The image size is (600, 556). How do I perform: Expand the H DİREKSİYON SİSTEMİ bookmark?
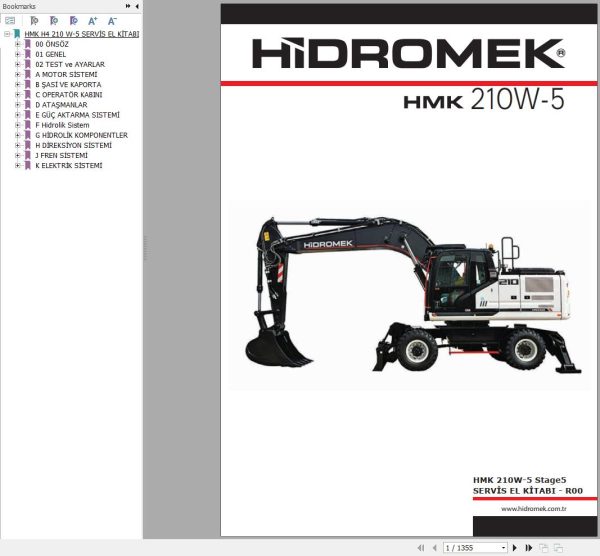point(17,145)
